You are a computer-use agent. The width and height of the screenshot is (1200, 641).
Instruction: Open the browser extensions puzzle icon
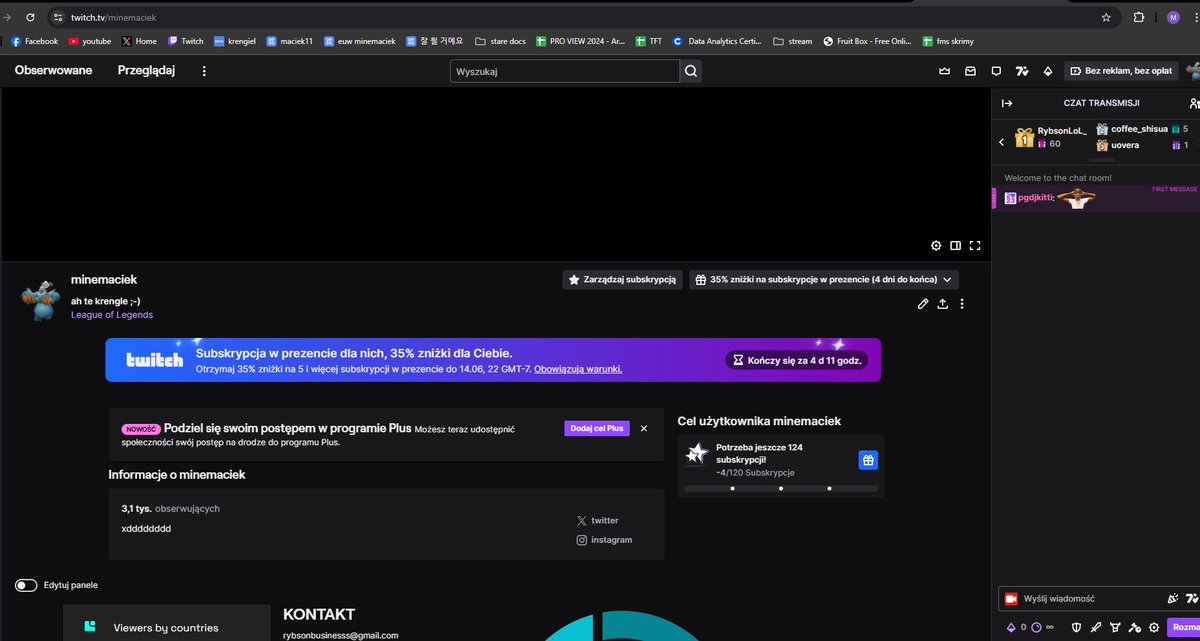pos(1139,17)
